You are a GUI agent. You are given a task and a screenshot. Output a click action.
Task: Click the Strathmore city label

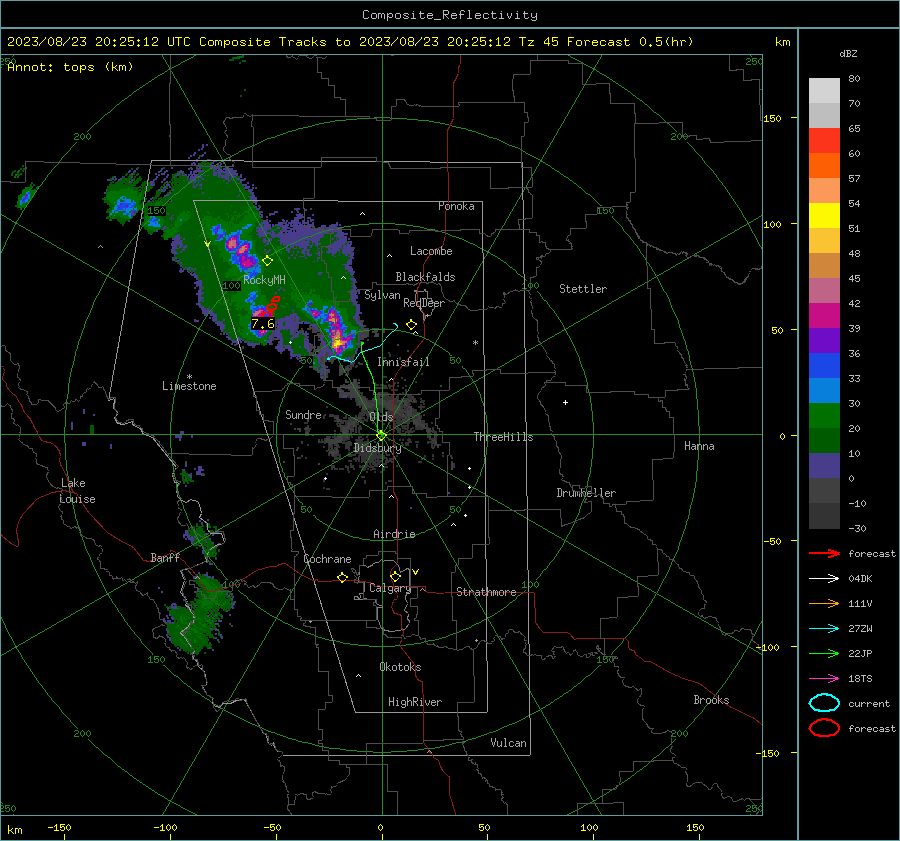tap(486, 592)
